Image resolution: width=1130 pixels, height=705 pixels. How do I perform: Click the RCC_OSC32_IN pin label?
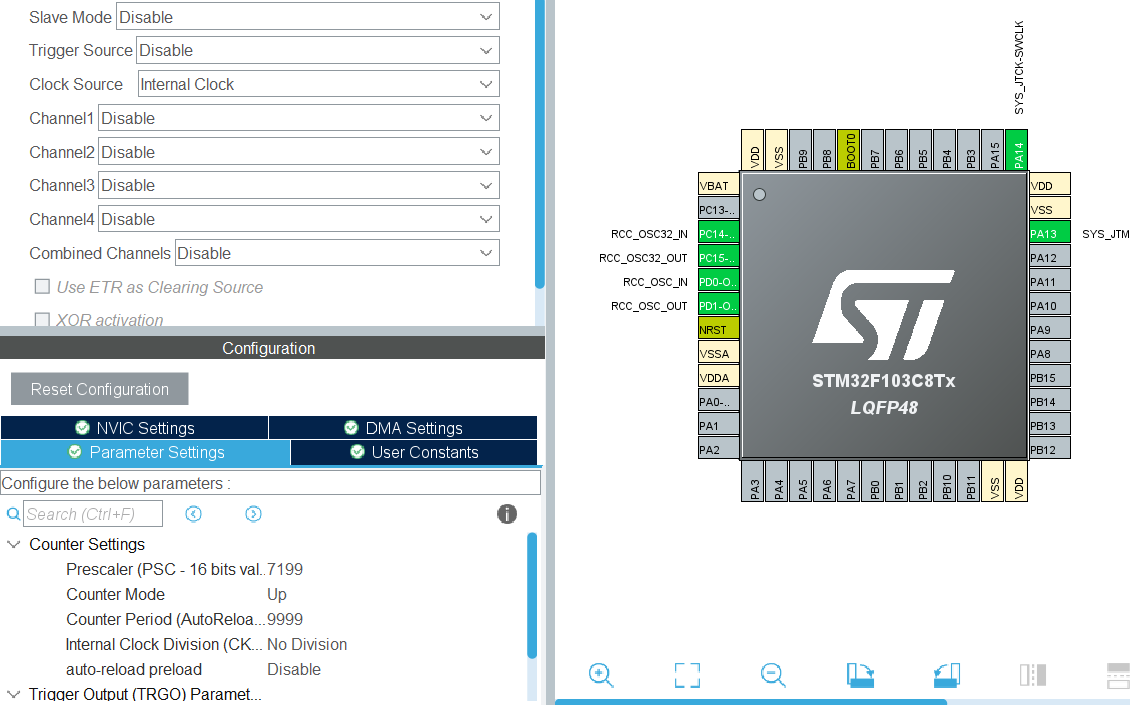[x=649, y=234]
